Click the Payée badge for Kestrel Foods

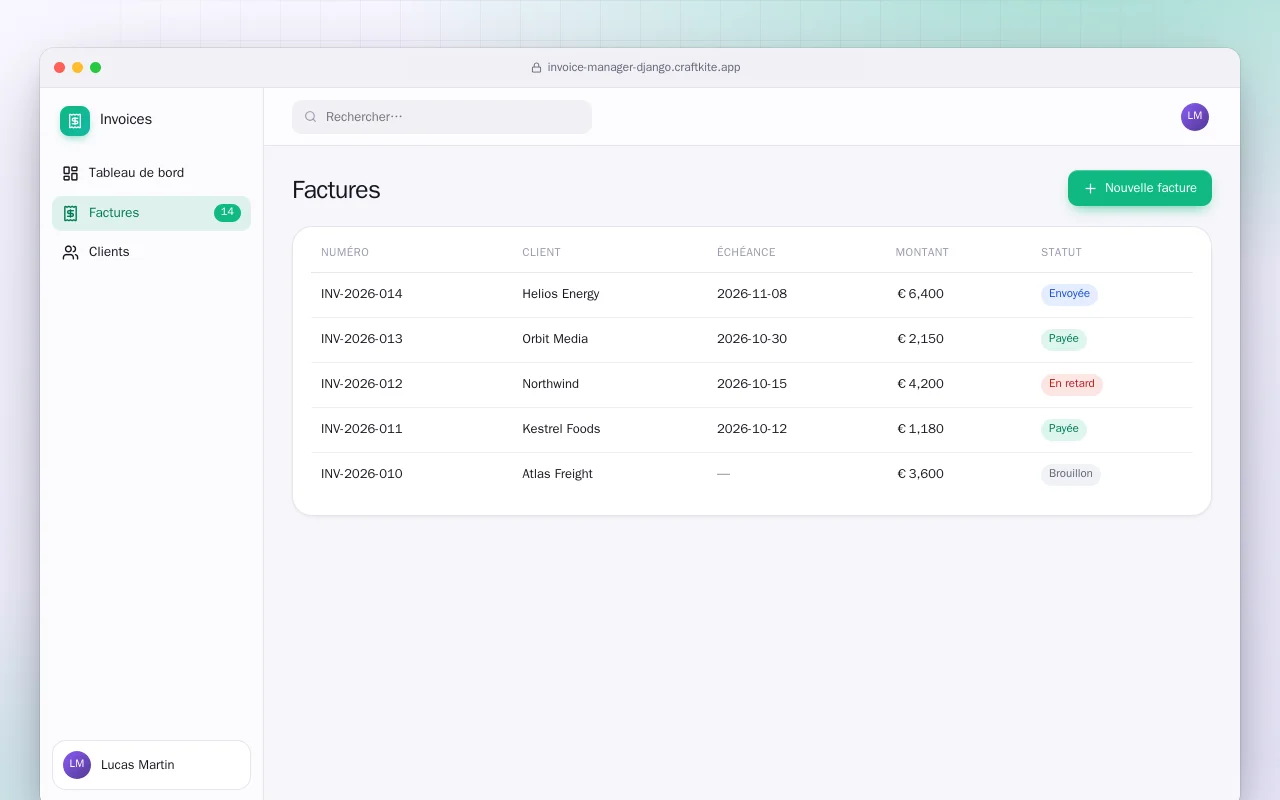1064,429
